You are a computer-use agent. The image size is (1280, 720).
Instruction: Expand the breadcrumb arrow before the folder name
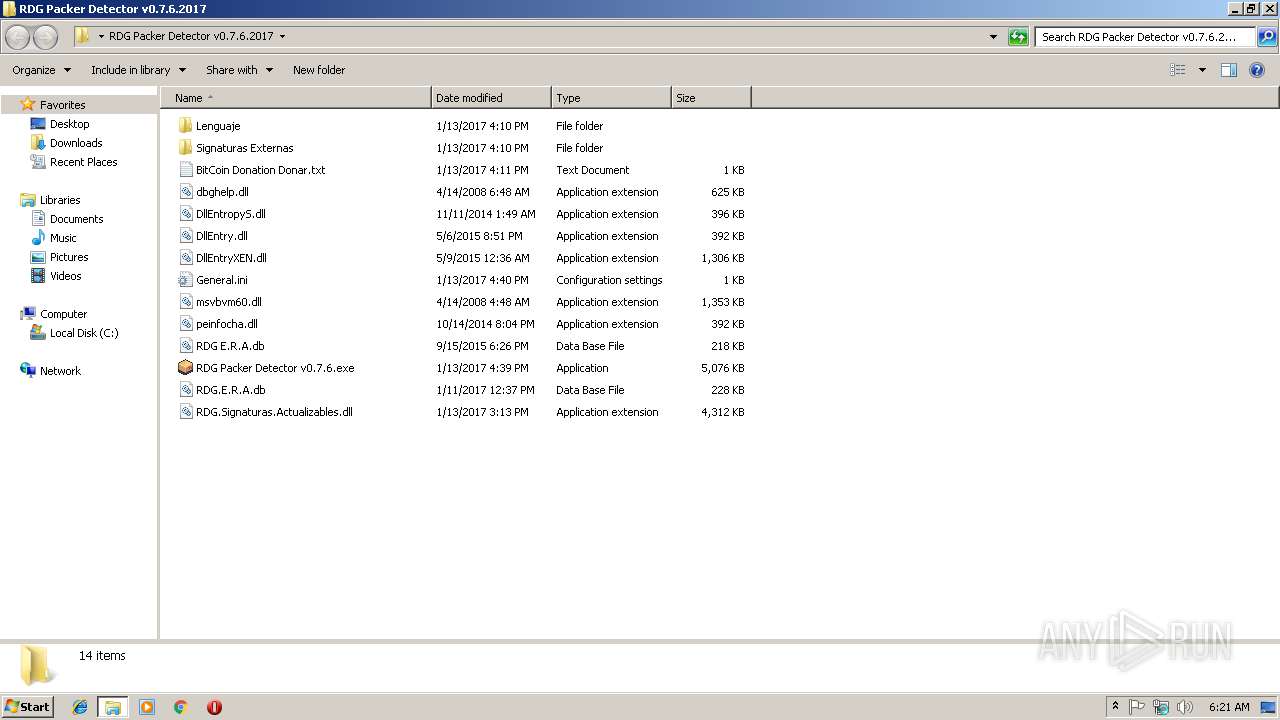coord(101,37)
